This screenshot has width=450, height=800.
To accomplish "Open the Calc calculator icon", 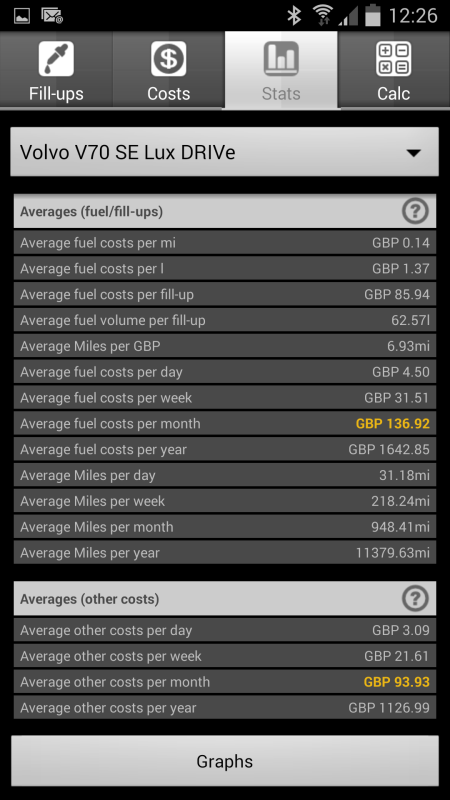I will point(393,59).
